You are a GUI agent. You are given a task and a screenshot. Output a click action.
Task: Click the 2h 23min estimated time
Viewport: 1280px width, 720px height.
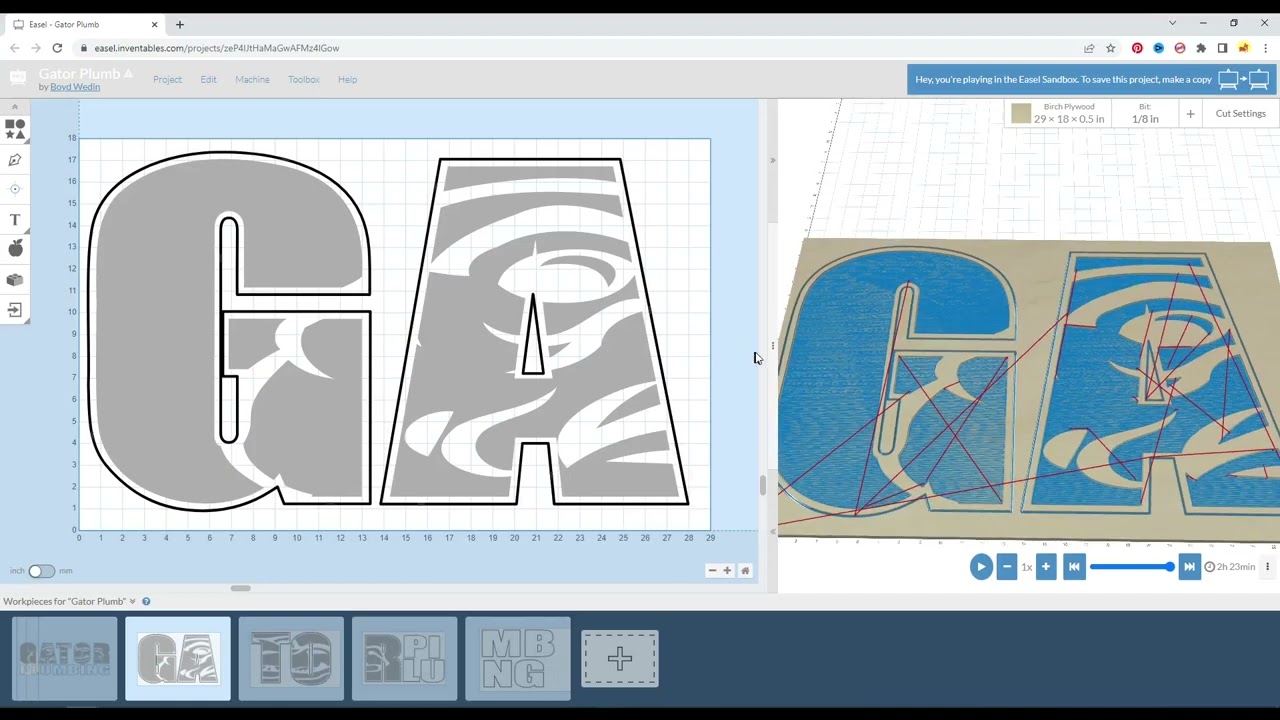[1229, 567]
